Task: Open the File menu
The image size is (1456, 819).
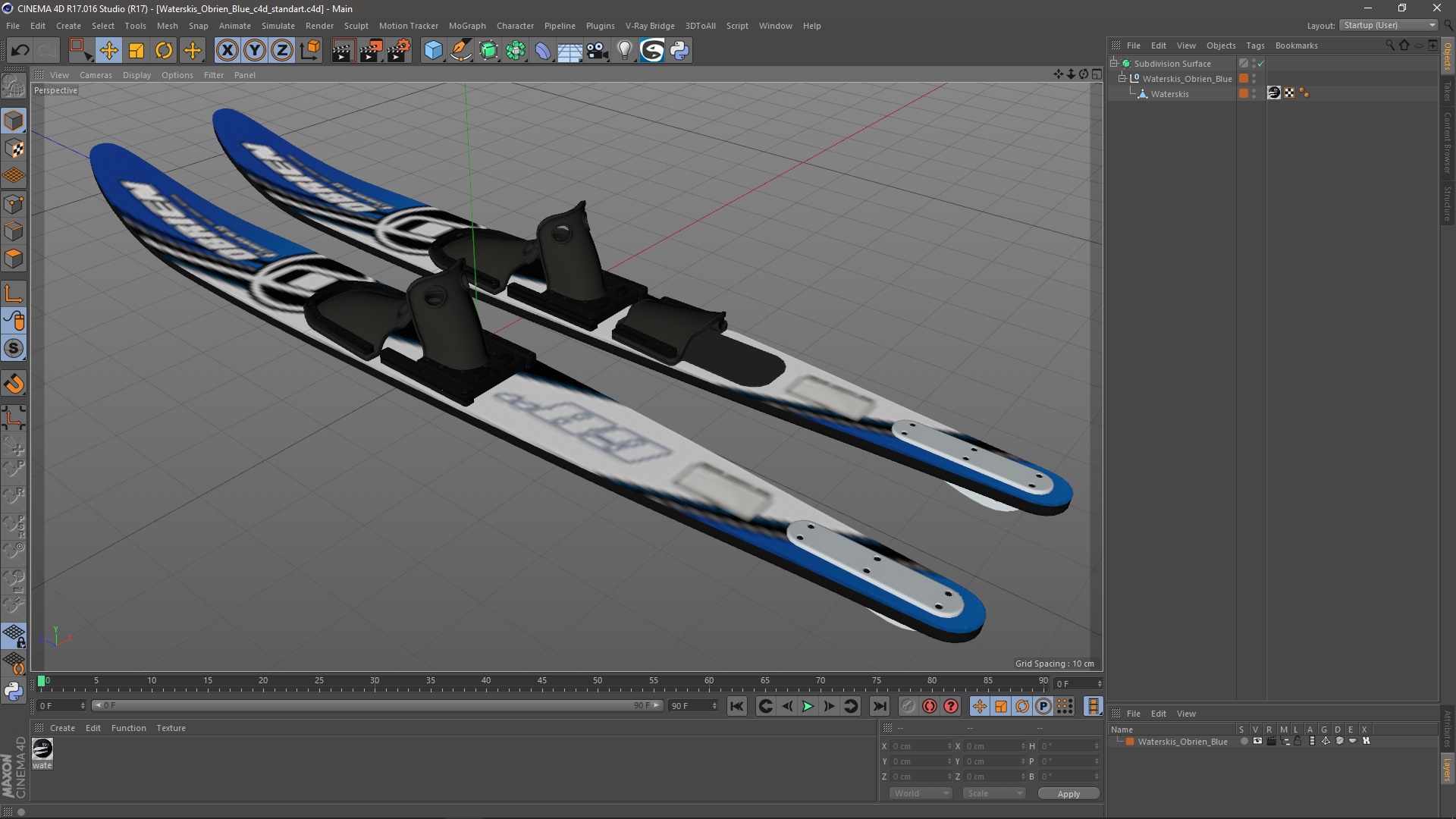Action: [x=13, y=26]
